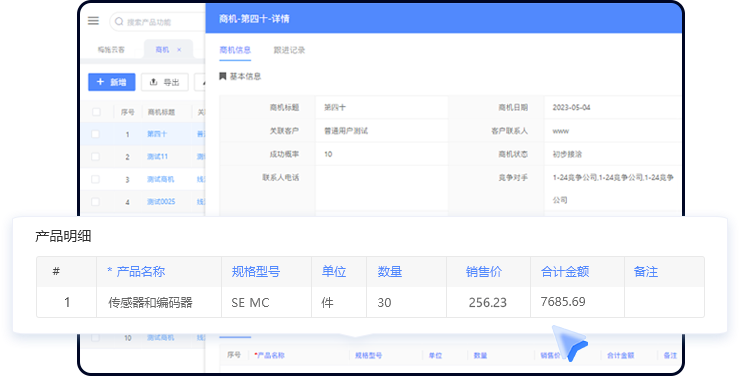740x376 pixels.
Task: Check the row 10 测试商机 checkbox
Action: [x=95, y=338]
